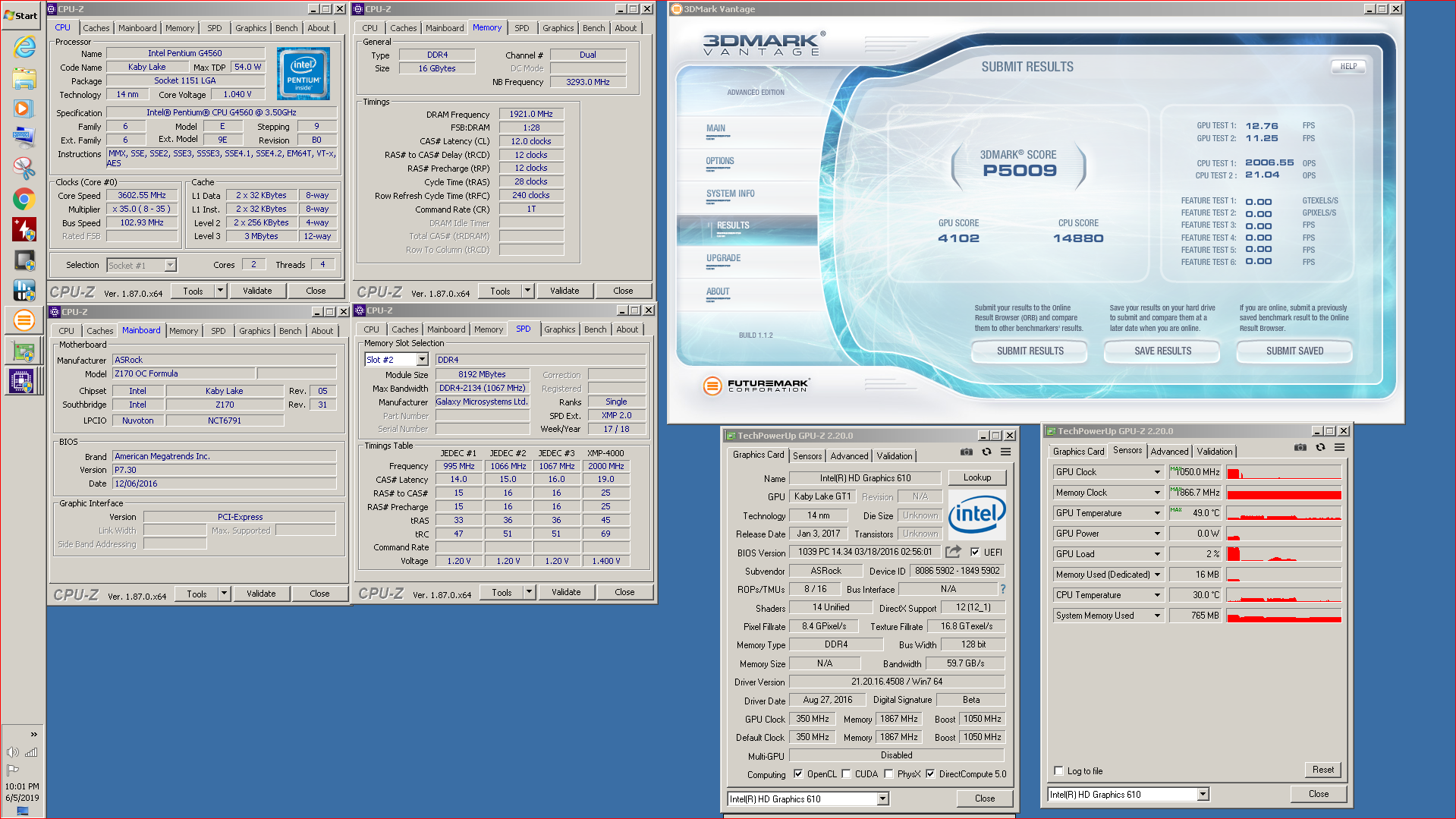The height and width of the screenshot is (819, 1456).
Task: Expand the Memory Clock sensor dropdown
Action: pos(1158,493)
